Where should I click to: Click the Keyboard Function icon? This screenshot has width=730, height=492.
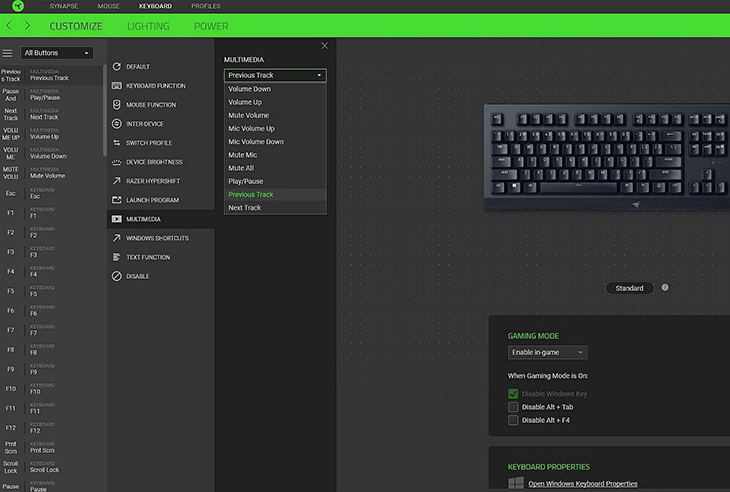click(x=116, y=86)
